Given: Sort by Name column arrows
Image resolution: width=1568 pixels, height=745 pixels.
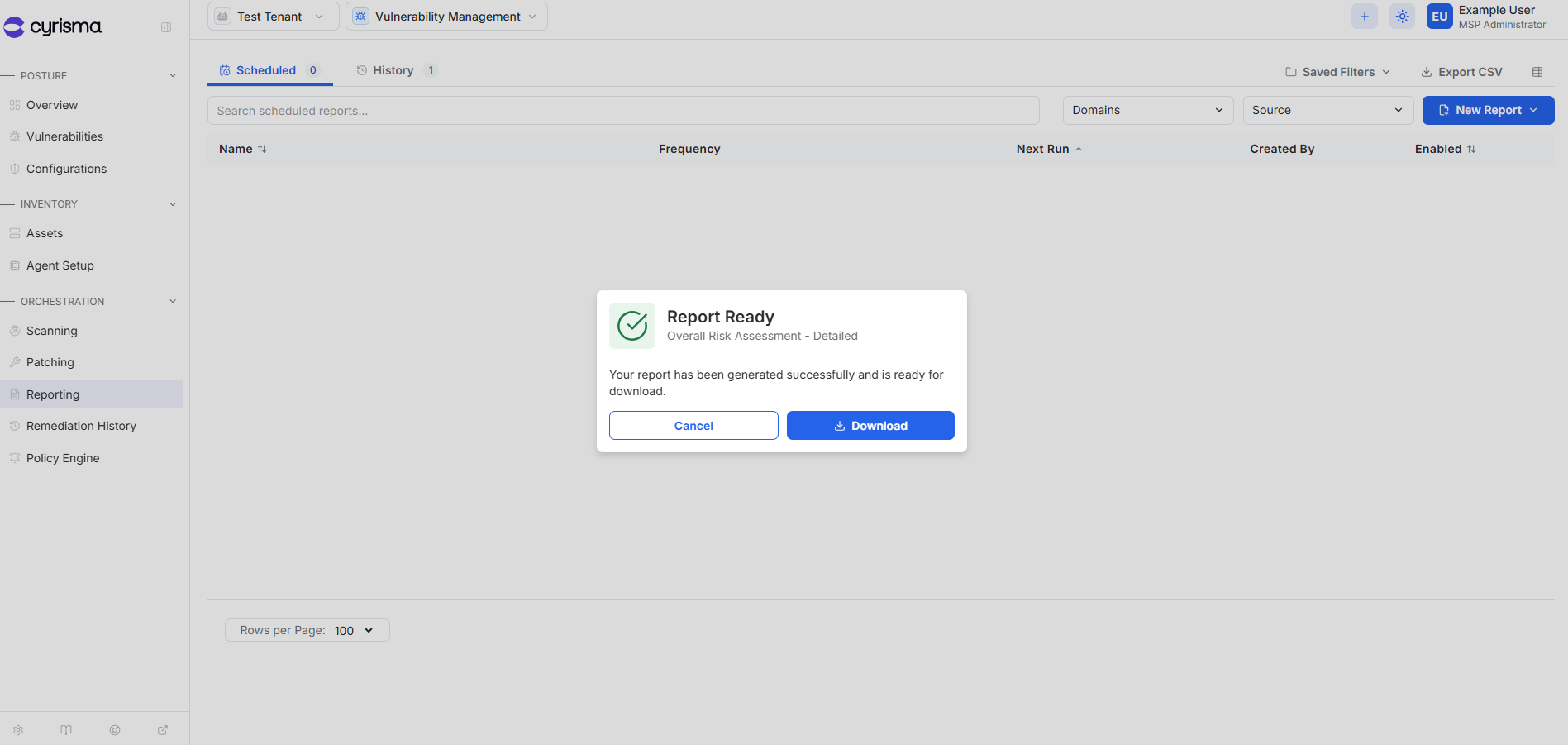Looking at the screenshot, I should 262,149.
